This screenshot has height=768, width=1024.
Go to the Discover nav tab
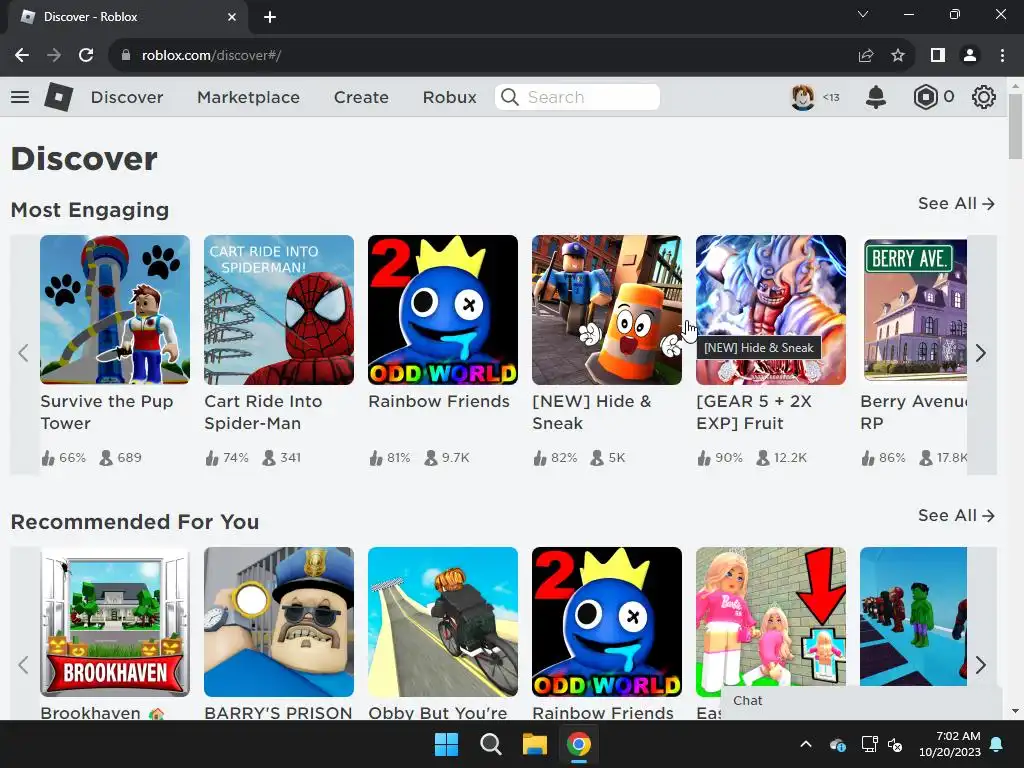(127, 97)
